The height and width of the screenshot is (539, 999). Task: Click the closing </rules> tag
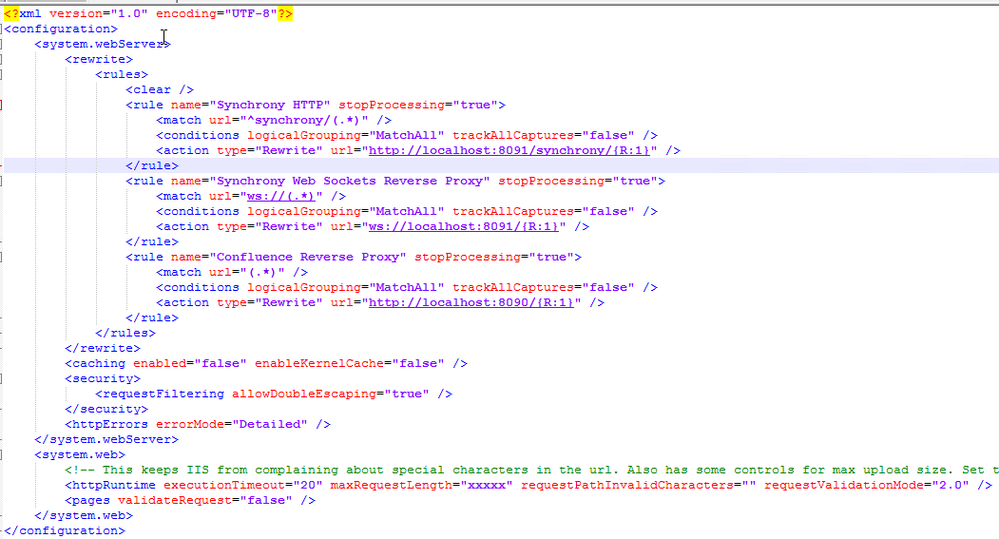point(126,333)
